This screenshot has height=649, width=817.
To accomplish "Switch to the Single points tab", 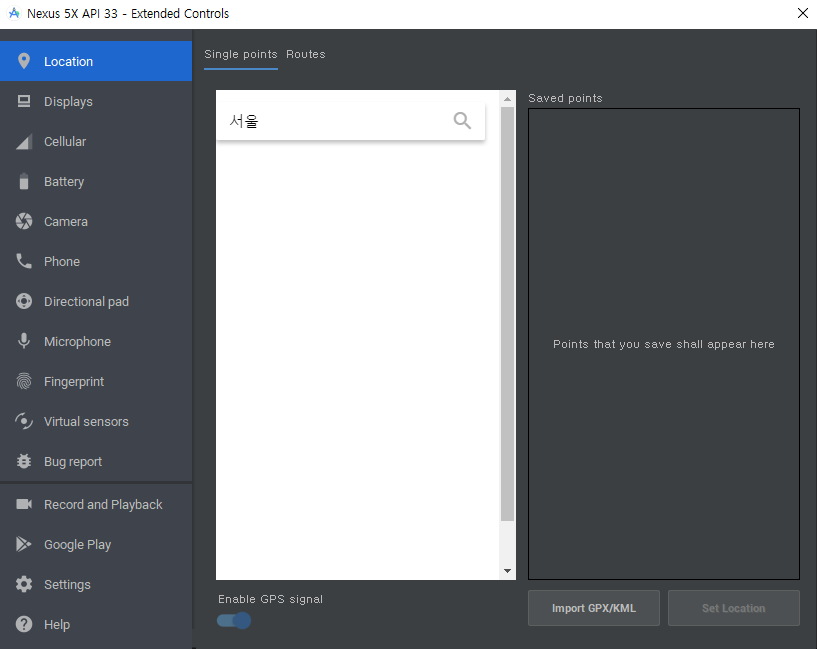I will coord(241,54).
